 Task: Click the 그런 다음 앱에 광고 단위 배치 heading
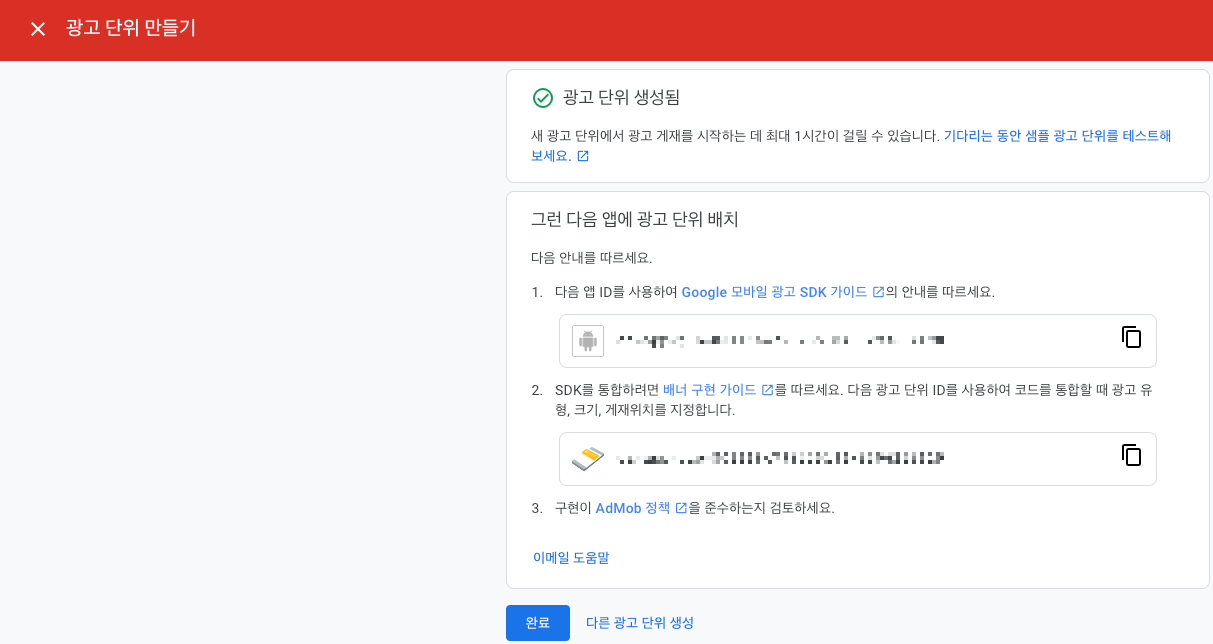[x=634, y=219]
